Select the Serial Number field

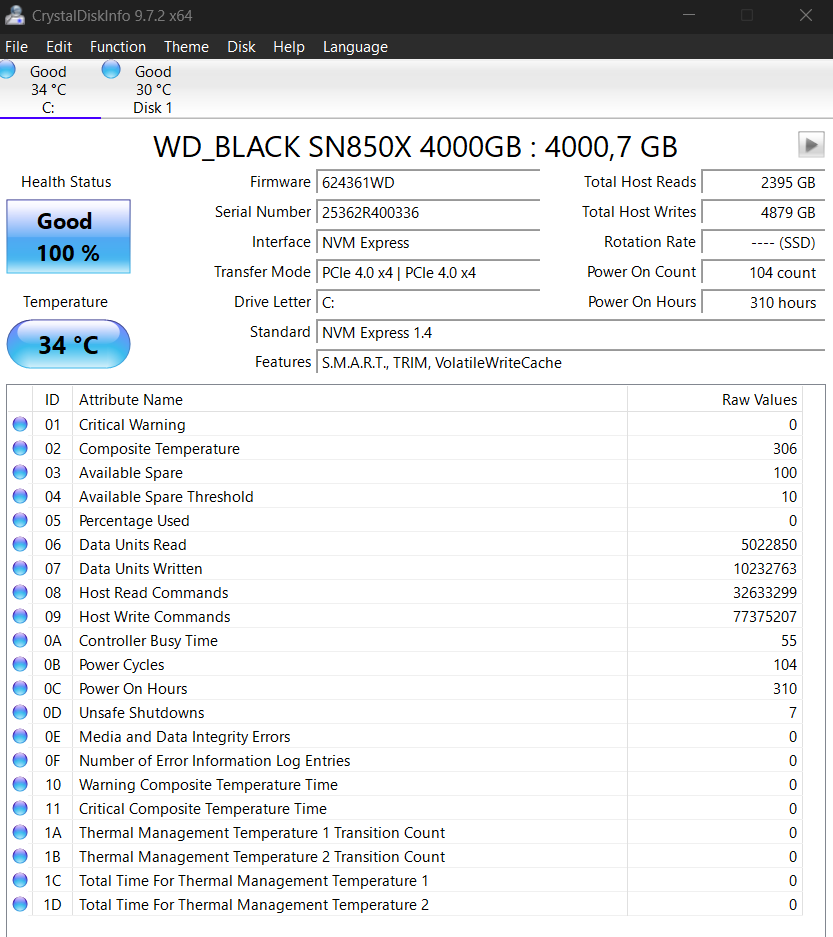(428, 212)
